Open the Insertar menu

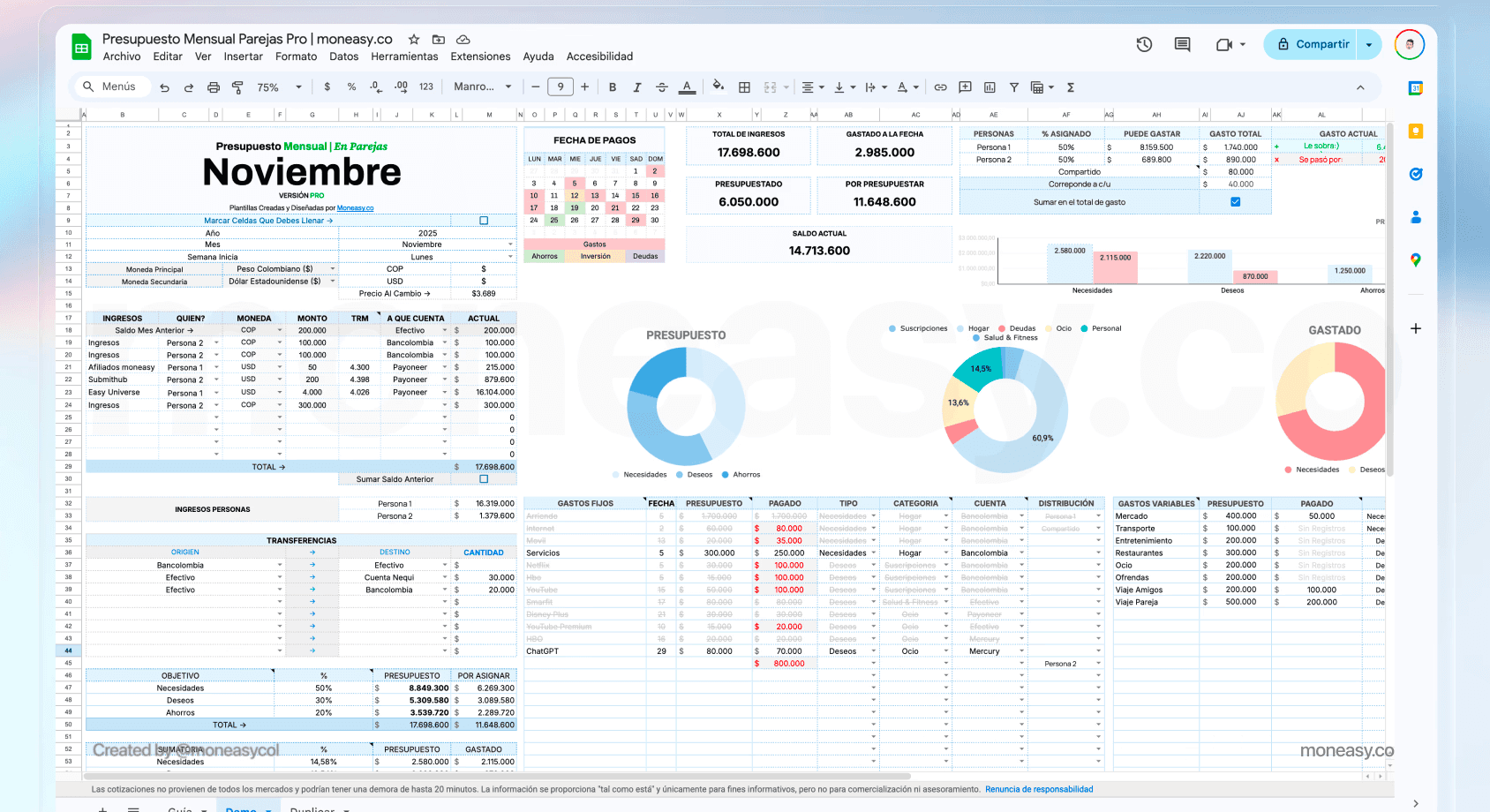244,56
